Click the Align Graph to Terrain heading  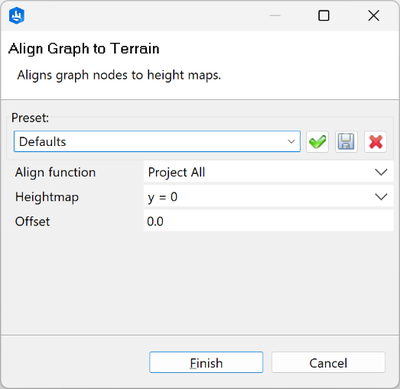tap(84, 49)
